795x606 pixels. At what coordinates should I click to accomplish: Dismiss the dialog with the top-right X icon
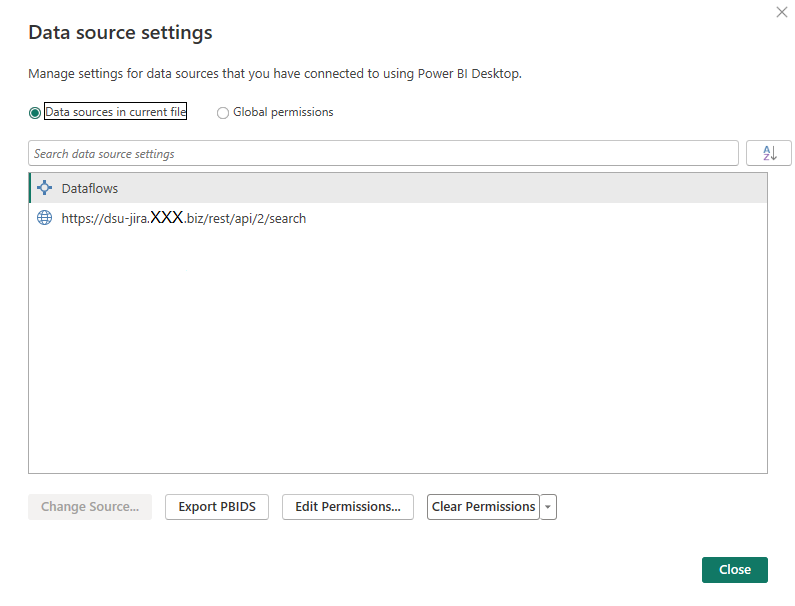[x=781, y=12]
